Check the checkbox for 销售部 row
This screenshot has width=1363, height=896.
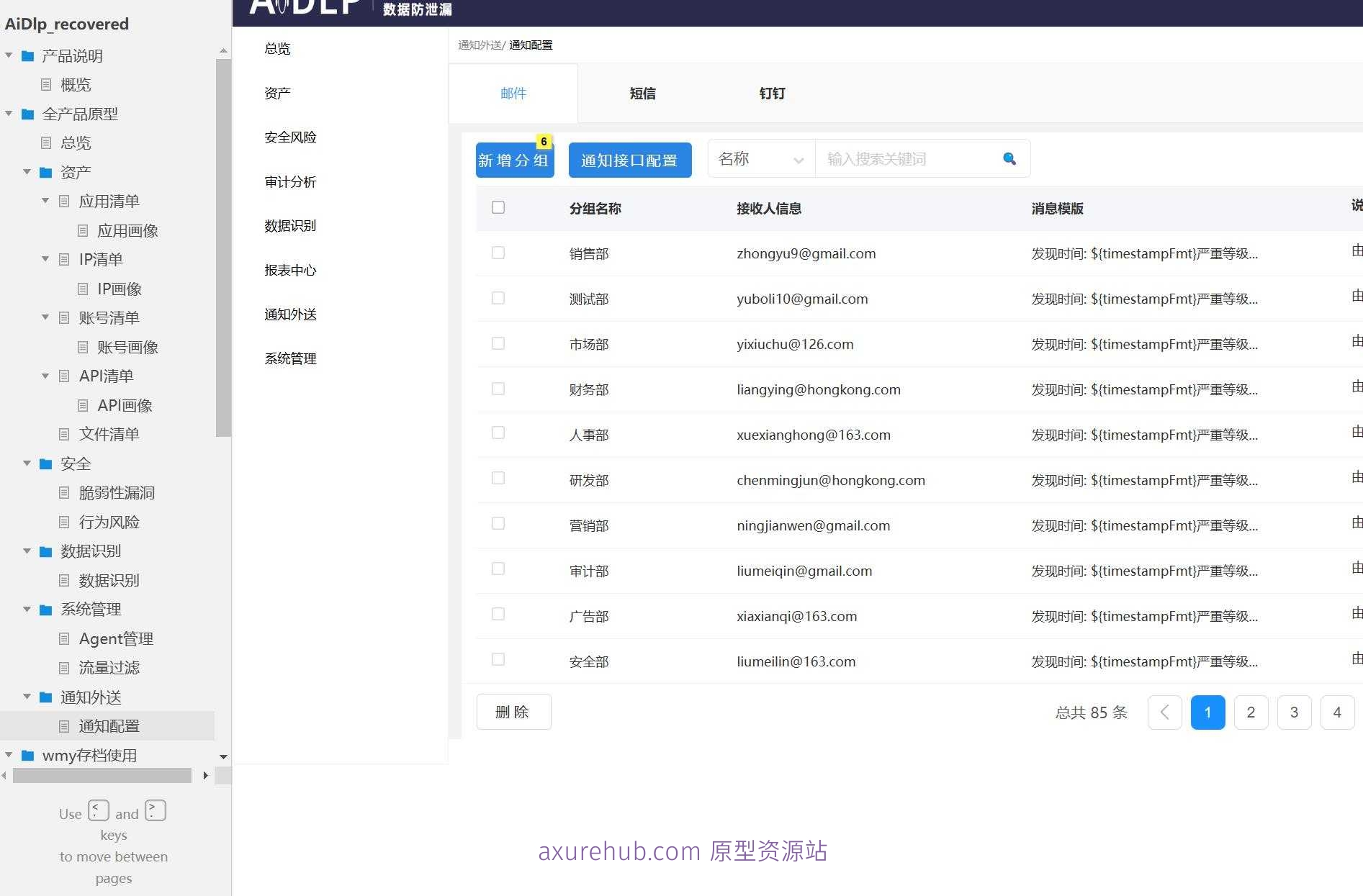[x=498, y=253]
